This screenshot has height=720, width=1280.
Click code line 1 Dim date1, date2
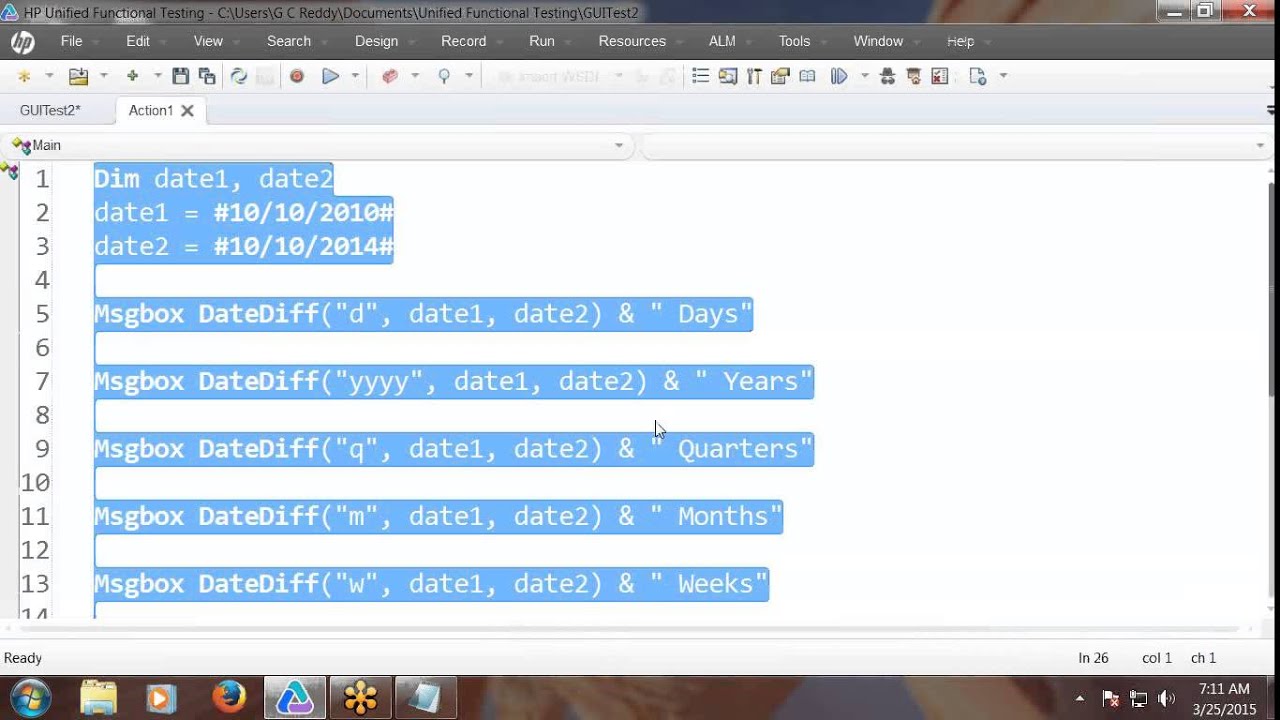click(x=213, y=179)
